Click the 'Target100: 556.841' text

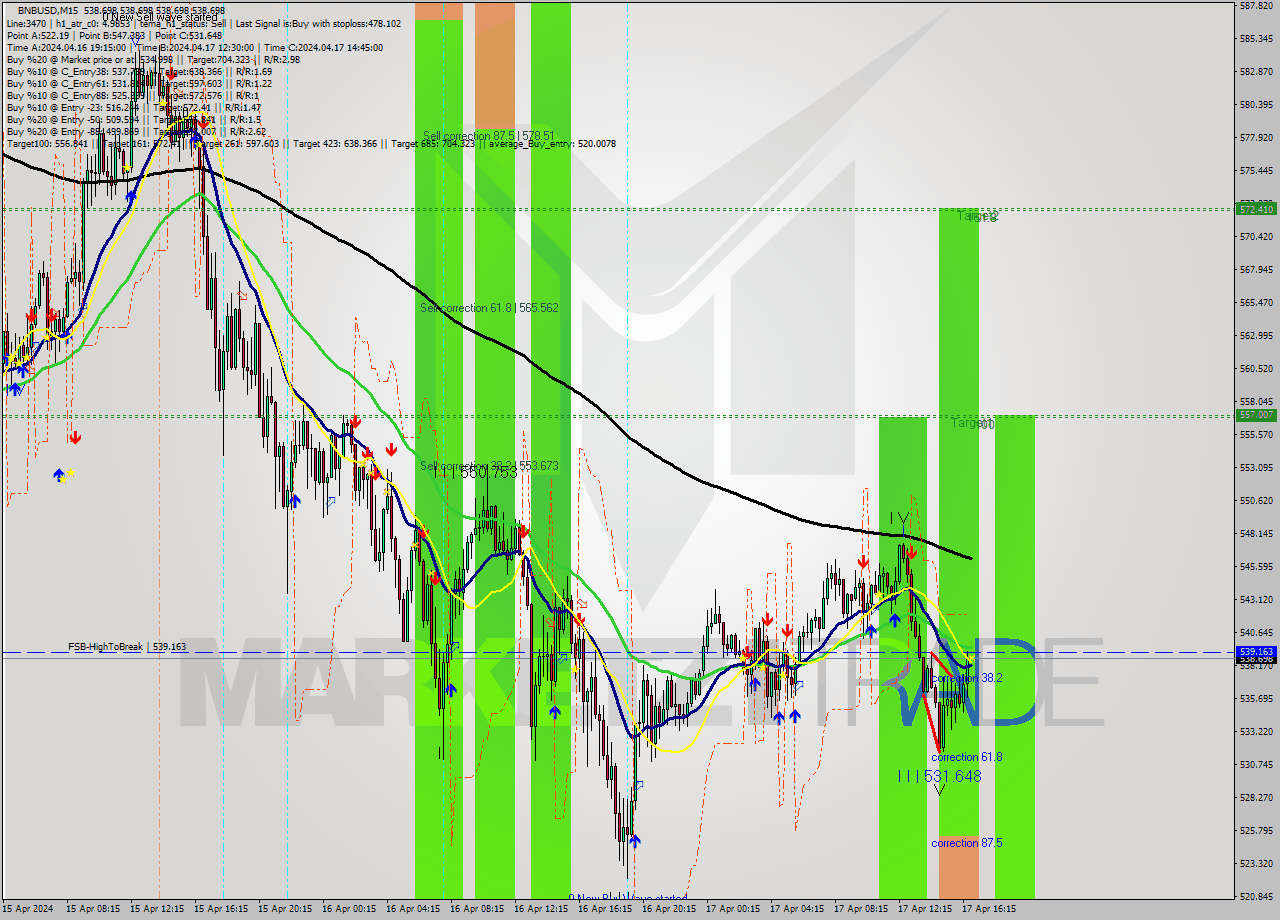pos(46,144)
